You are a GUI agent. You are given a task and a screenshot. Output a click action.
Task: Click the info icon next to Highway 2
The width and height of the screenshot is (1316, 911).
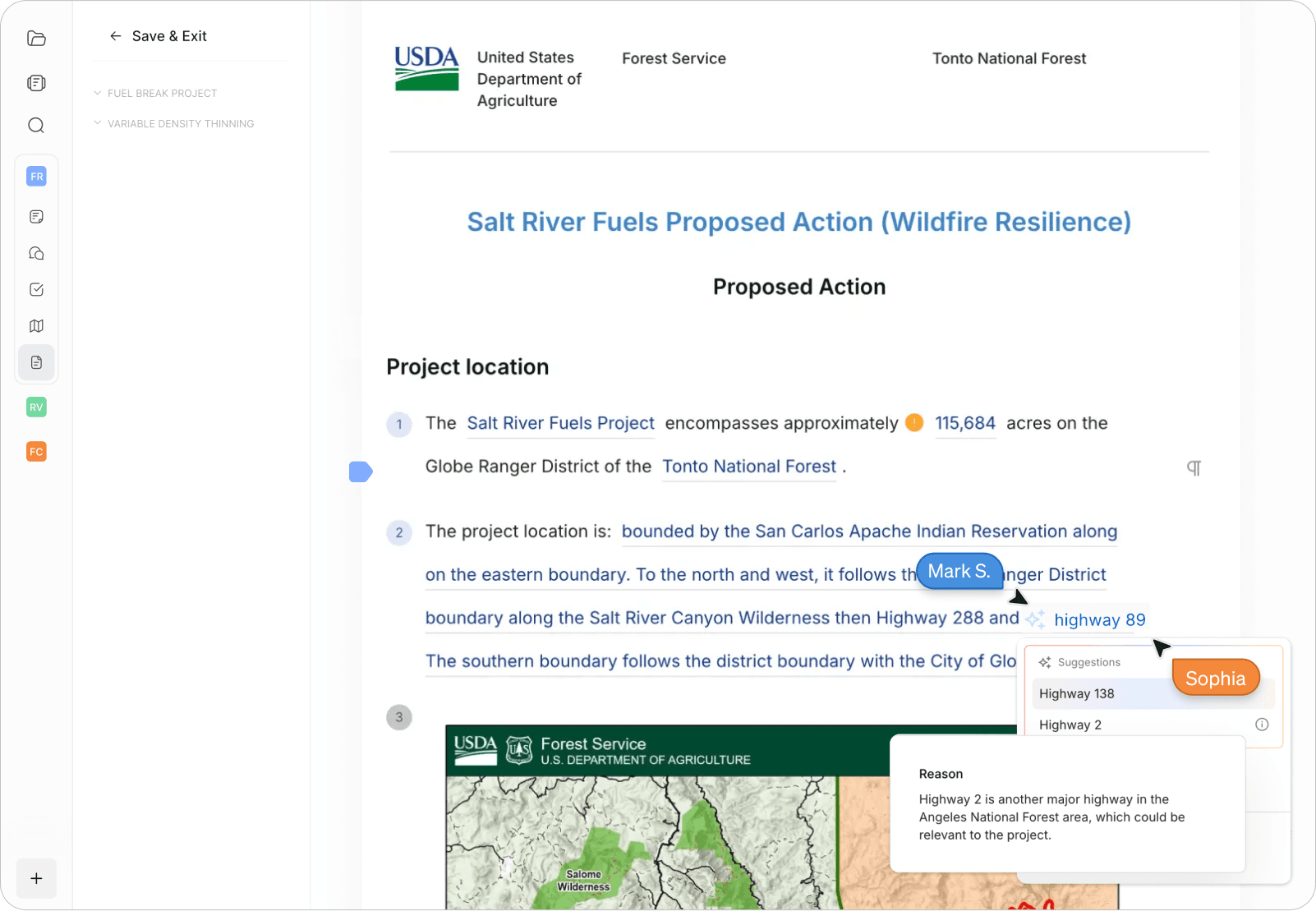pos(1262,725)
